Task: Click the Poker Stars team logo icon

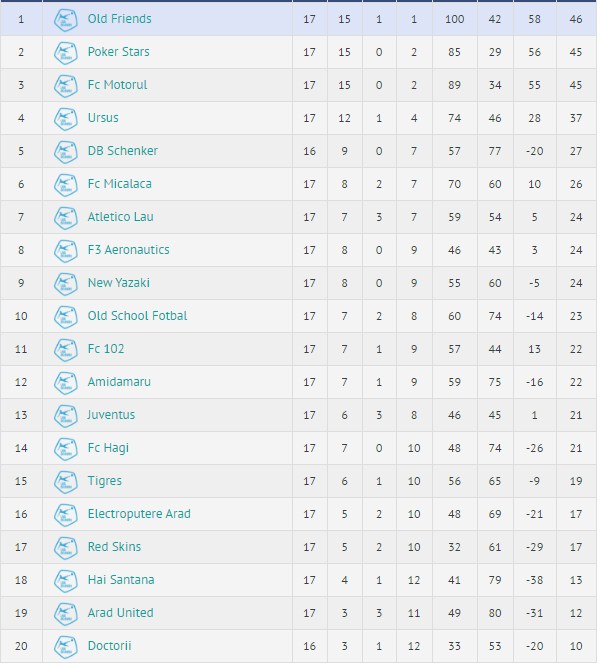Action: pyautogui.click(x=66, y=52)
